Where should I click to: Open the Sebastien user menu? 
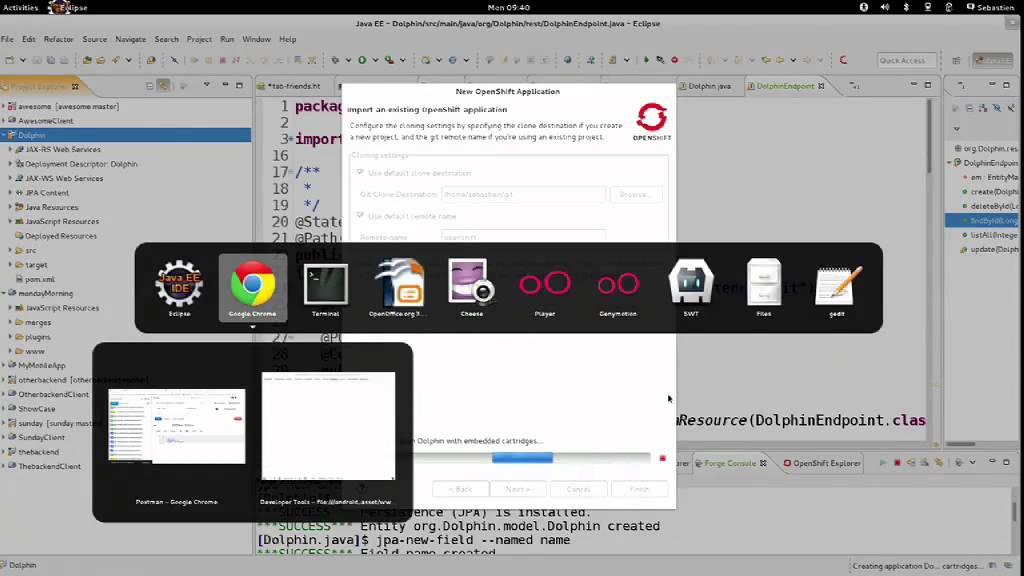click(990, 7)
